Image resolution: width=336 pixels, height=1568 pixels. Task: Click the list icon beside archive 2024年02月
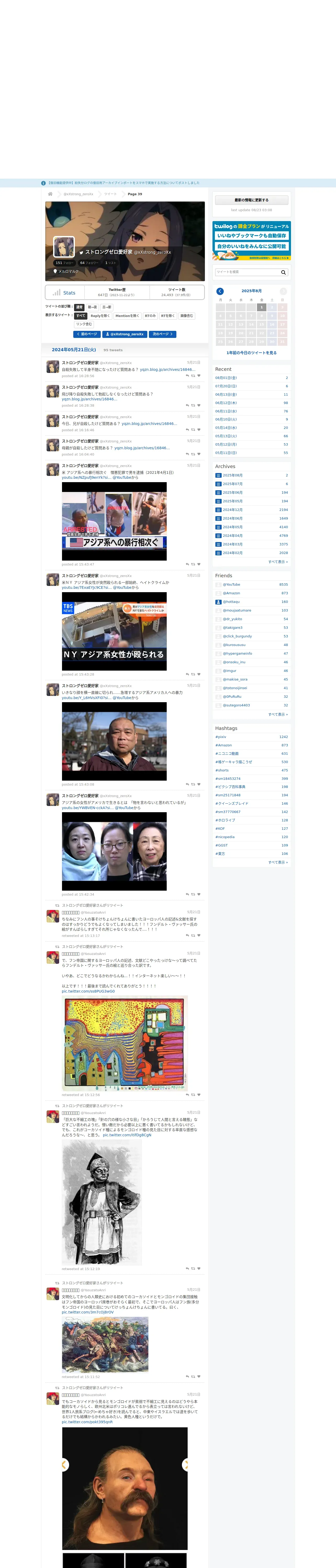pos(218,553)
